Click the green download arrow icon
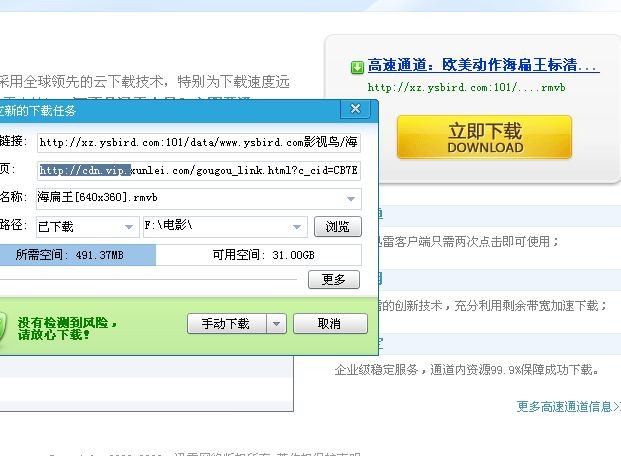 (x=357, y=67)
